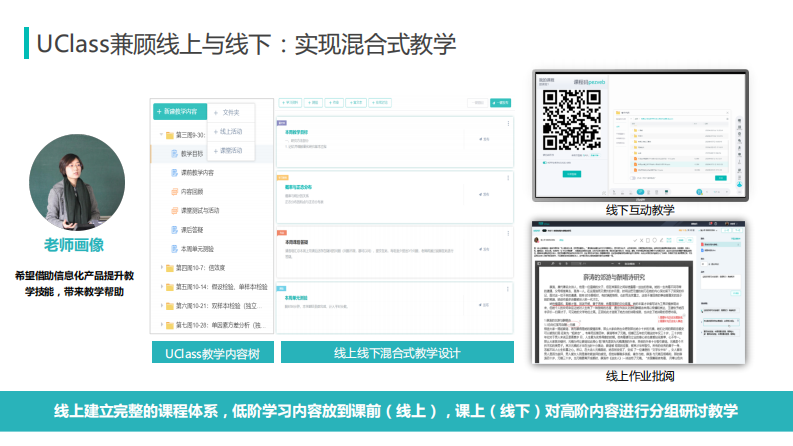Click the publish link on the red-tagged card
793x446 pixels.
(x=484, y=249)
